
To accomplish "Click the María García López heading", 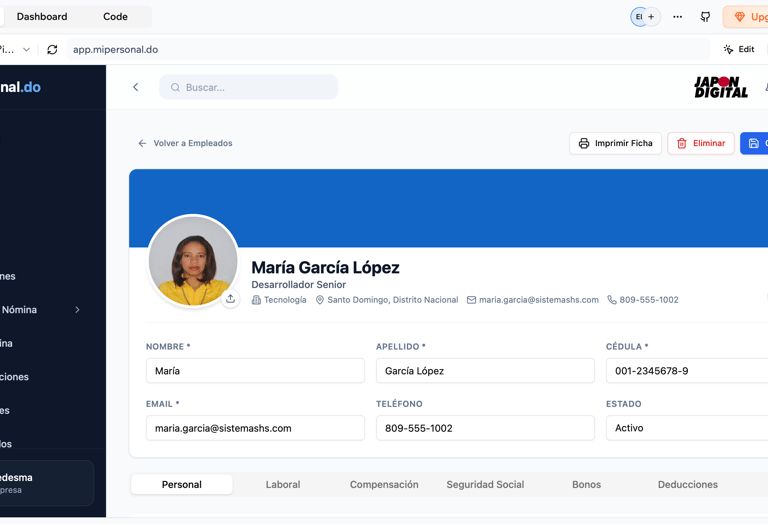I will tap(325, 267).
